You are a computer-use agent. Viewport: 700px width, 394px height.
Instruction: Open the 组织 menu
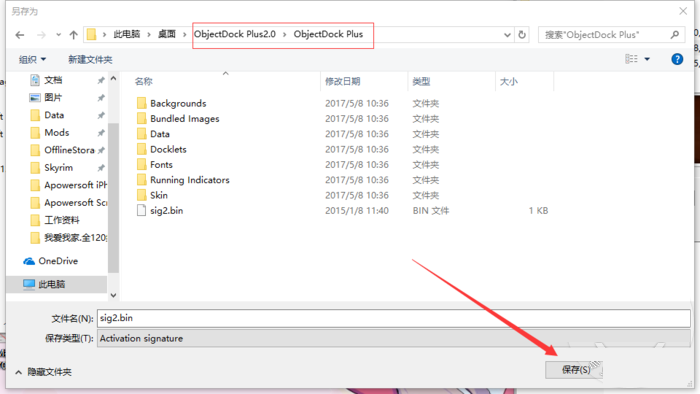(x=32, y=59)
